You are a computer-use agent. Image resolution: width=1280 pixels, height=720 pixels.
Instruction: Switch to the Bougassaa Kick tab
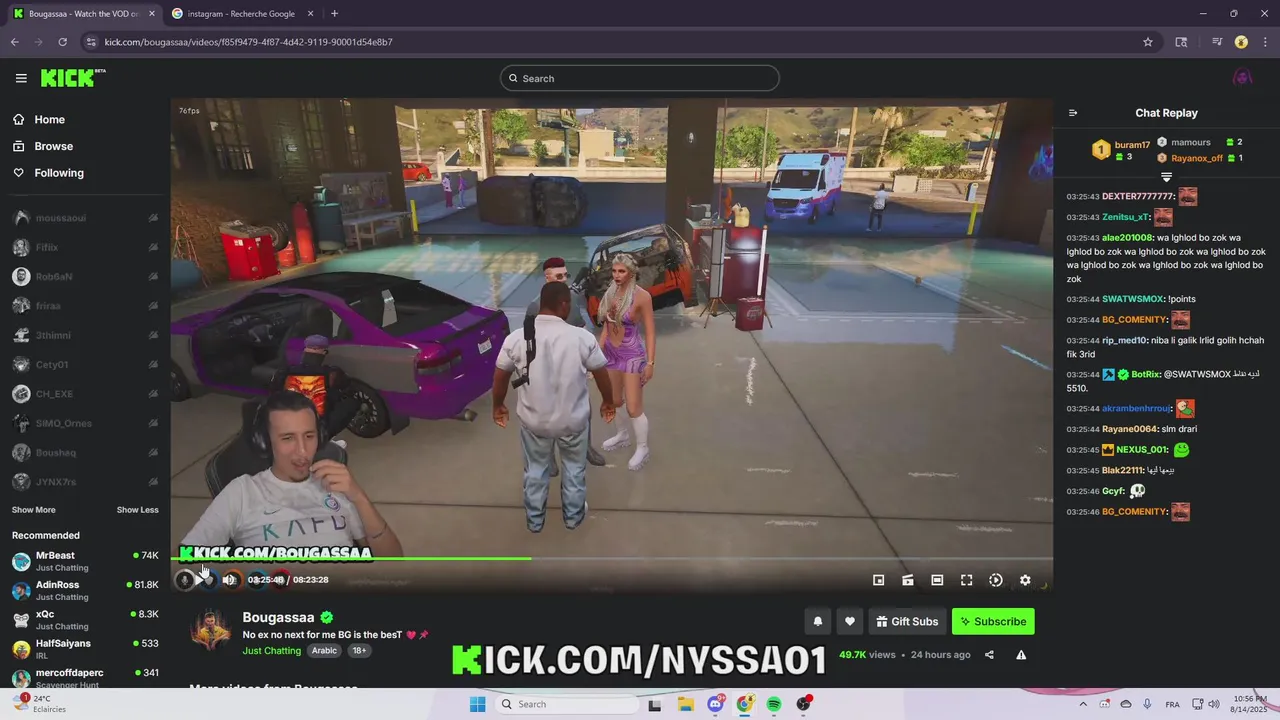click(84, 14)
